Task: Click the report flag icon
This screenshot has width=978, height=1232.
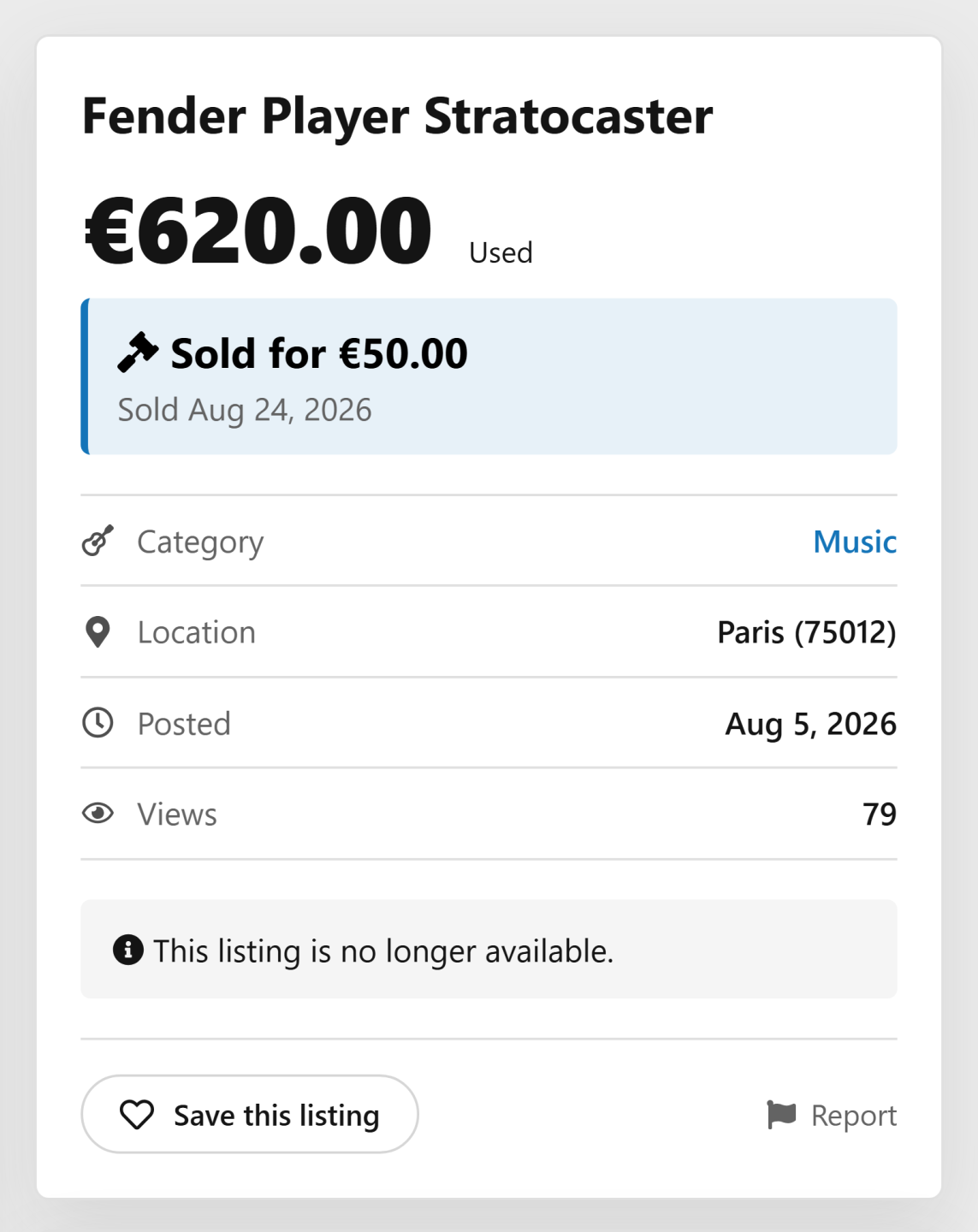Action: [x=781, y=1115]
